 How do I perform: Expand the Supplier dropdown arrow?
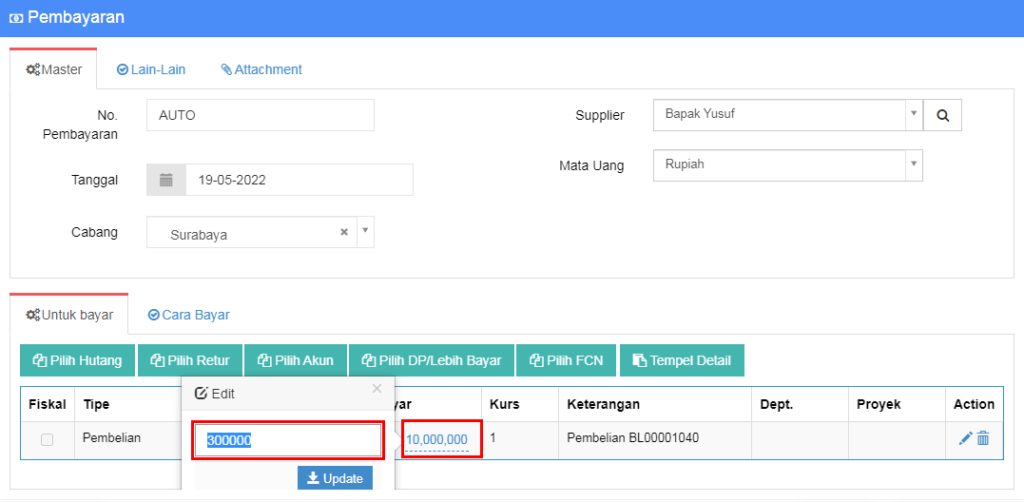(x=913, y=114)
